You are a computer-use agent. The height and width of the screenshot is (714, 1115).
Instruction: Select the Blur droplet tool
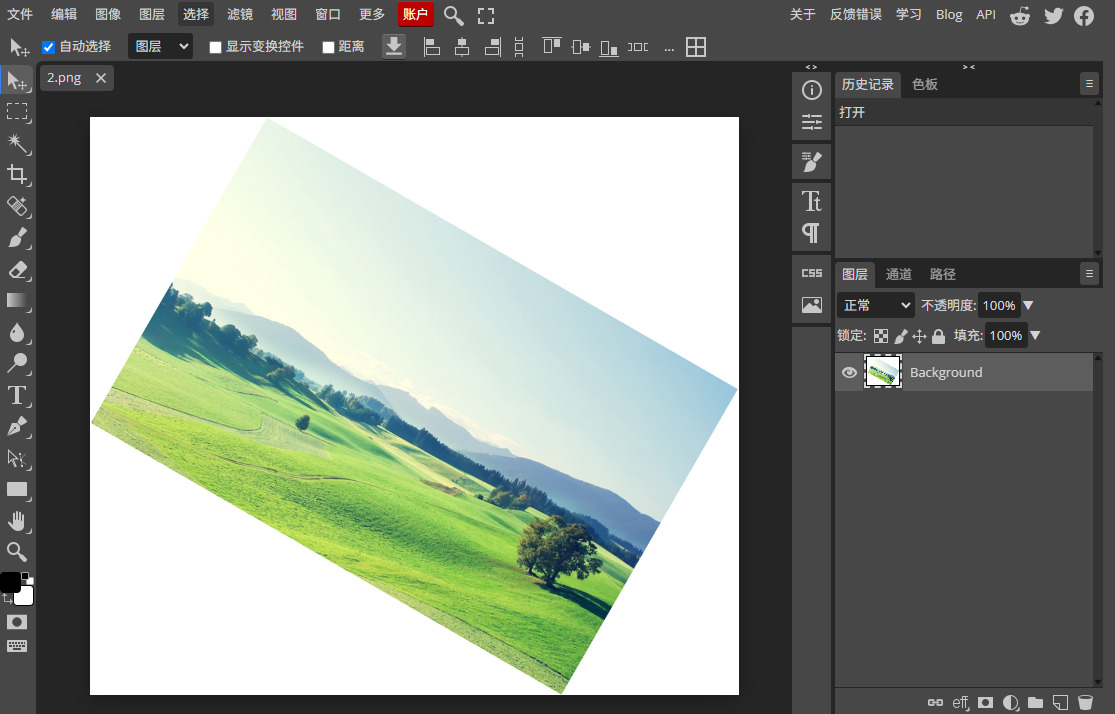[x=18, y=332]
